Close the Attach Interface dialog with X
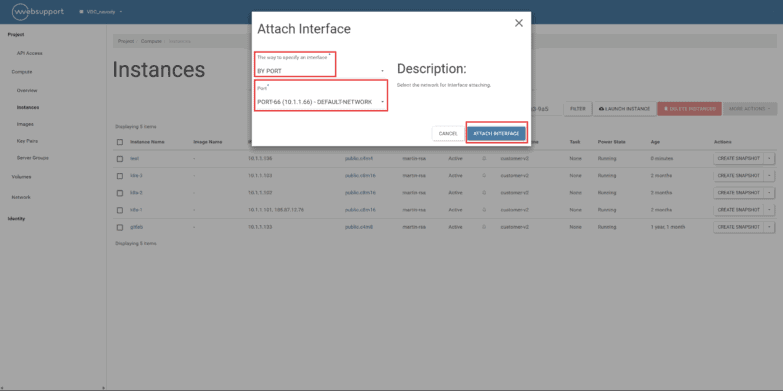 (519, 23)
